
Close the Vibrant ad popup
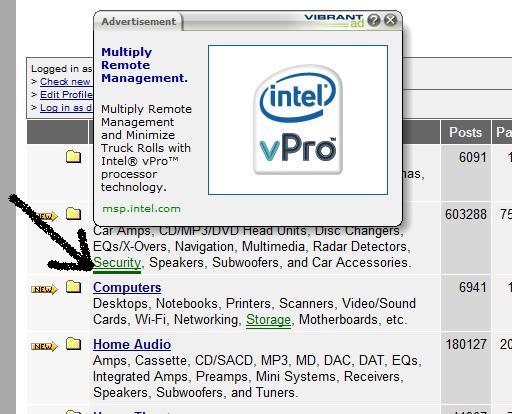(390, 20)
